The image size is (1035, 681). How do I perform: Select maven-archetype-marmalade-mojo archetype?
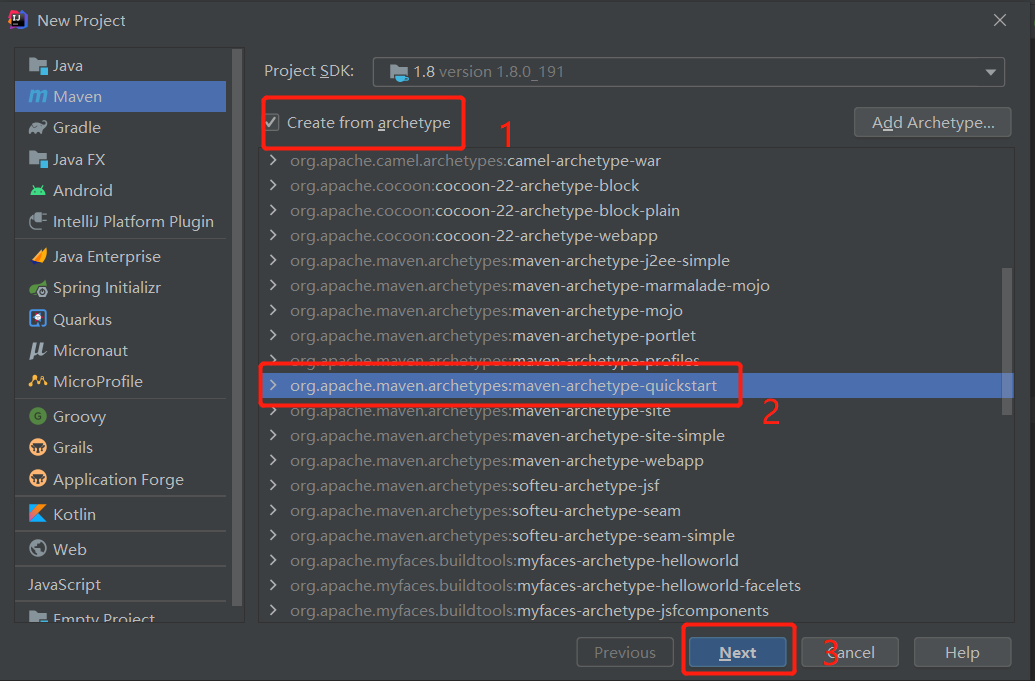pyautogui.click(x=529, y=286)
